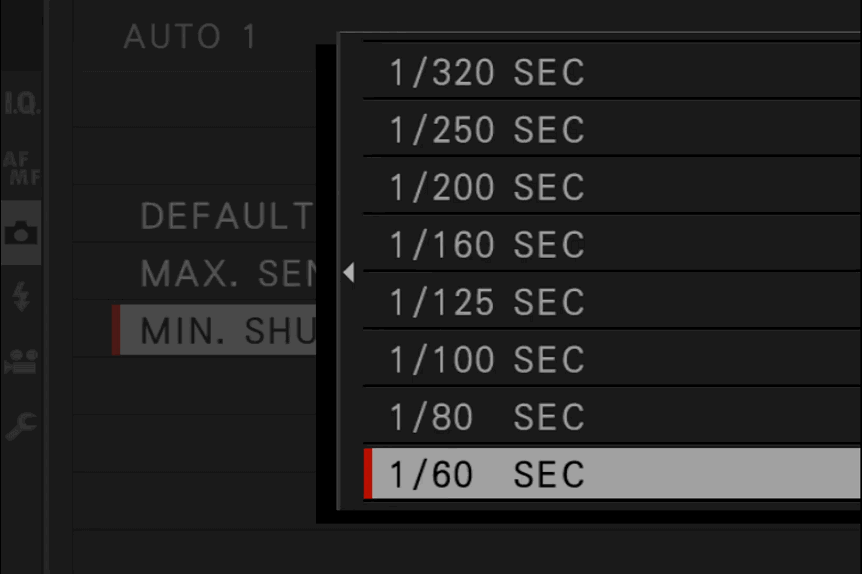Set shutter speed to 1/80 SEC
This screenshot has width=862, height=574.
click(x=612, y=417)
